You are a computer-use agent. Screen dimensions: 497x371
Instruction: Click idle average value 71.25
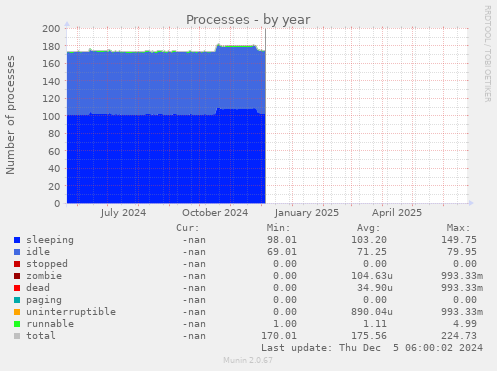pos(372,252)
